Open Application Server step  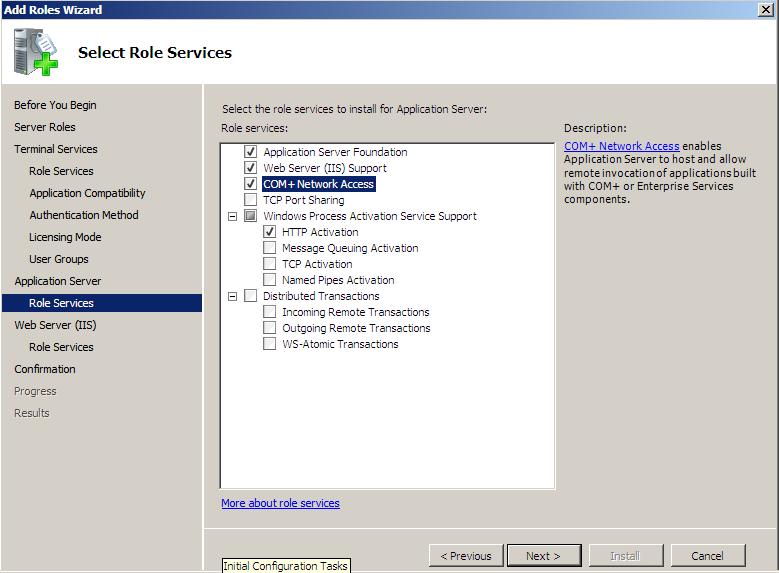(x=58, y=281)
